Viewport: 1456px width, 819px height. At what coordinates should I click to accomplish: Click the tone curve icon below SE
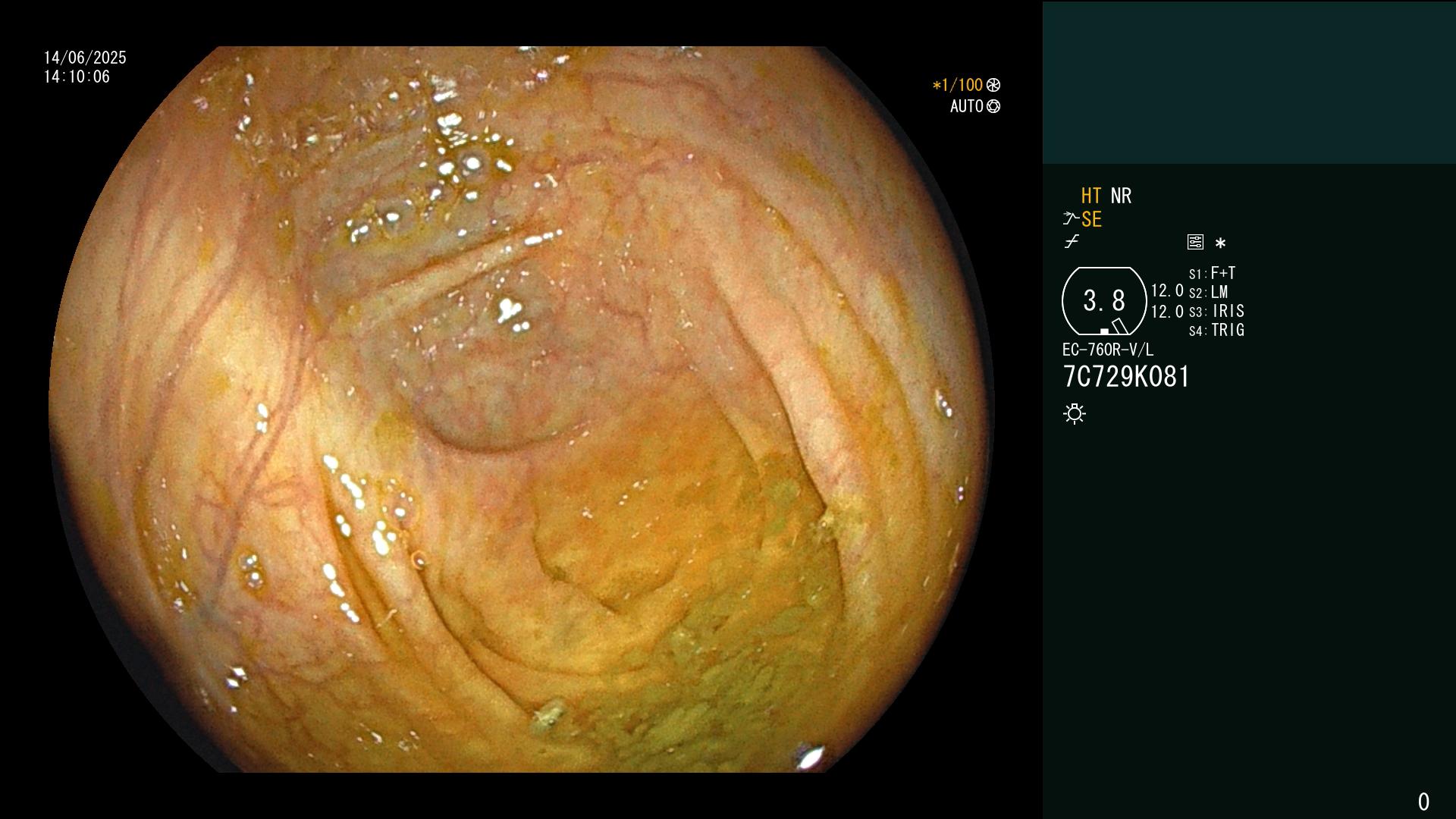pyautogui.click(x=1072, y=242)
